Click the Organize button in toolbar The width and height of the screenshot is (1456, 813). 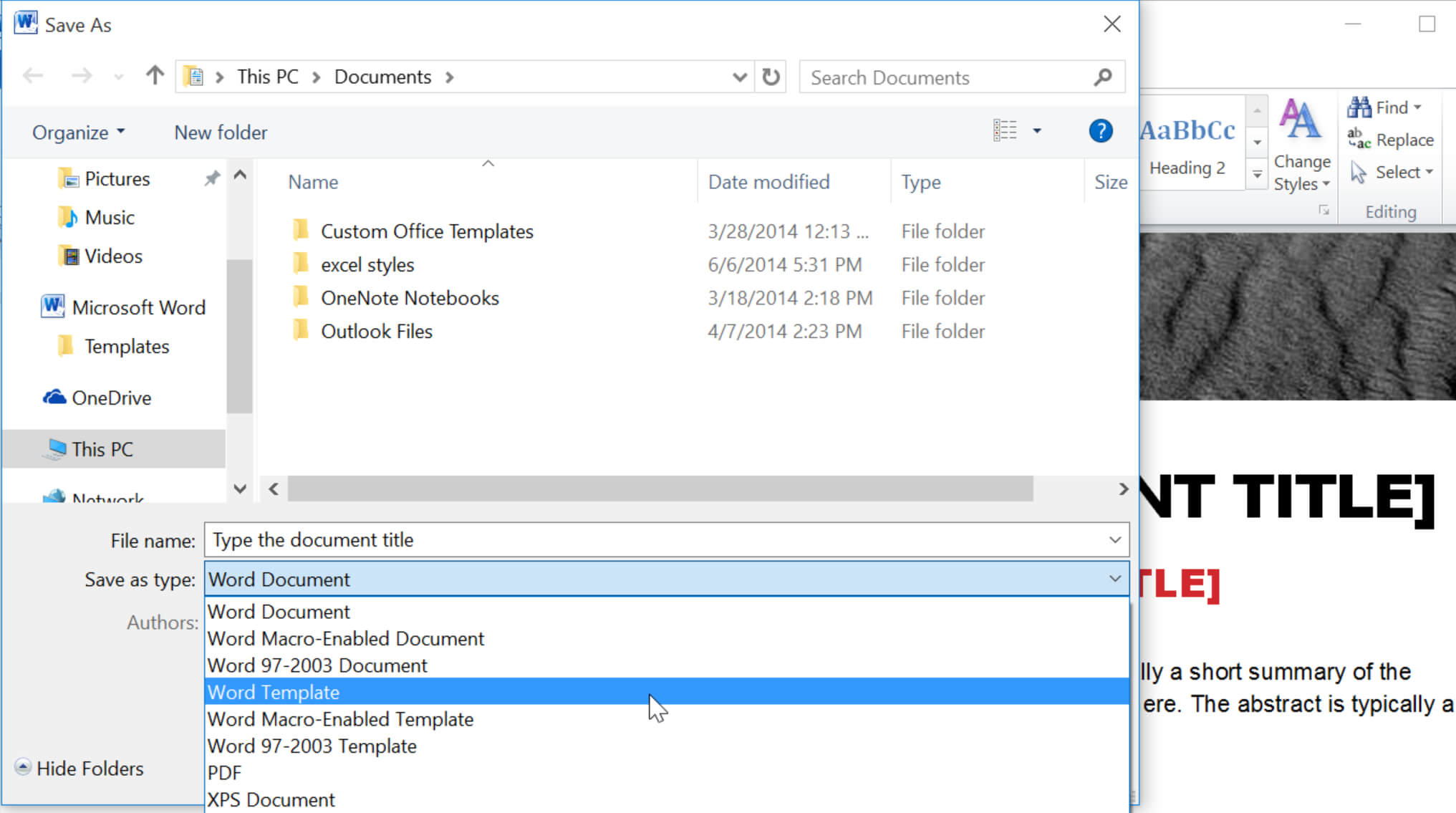point(78,132)
